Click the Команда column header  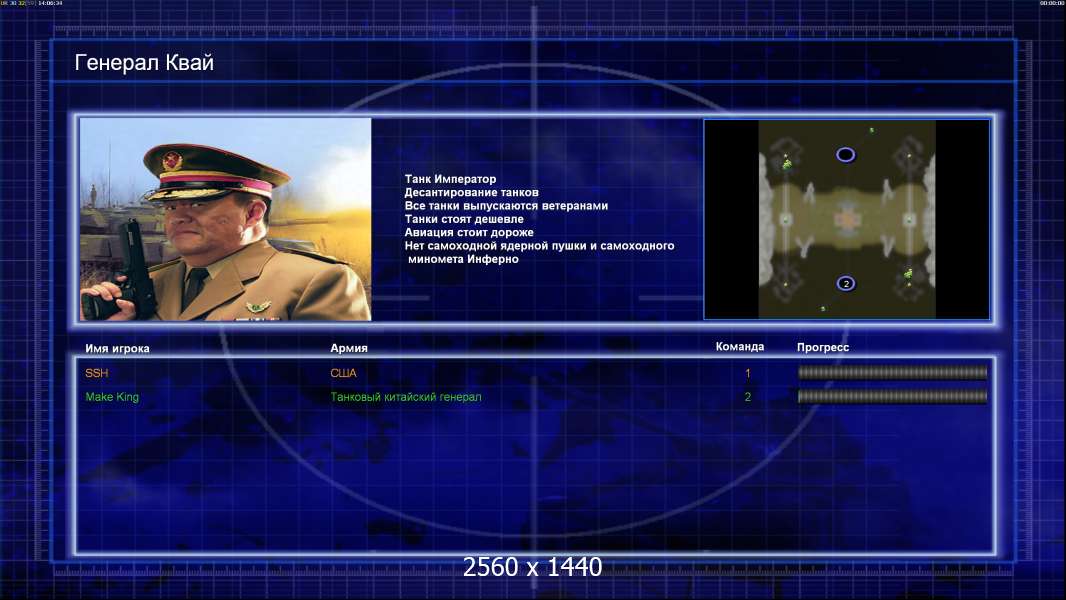[740, 347]
